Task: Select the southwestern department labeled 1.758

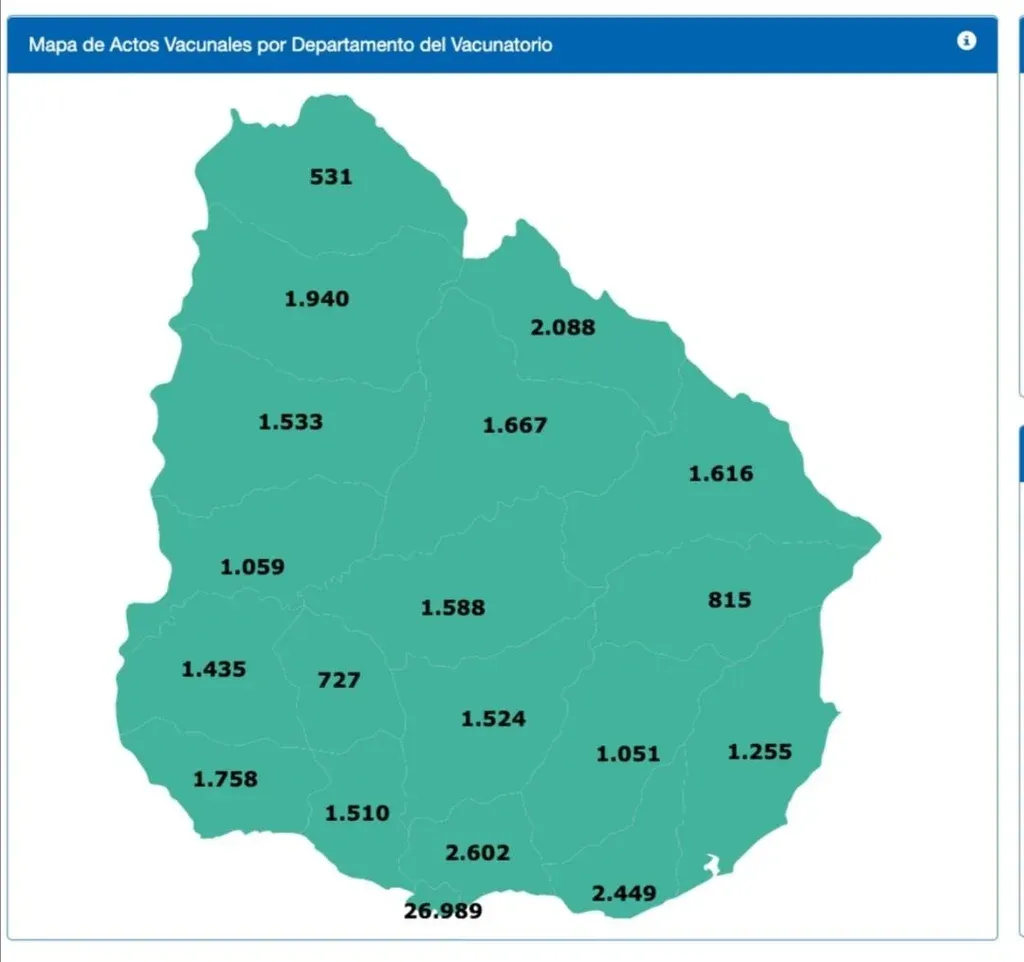Action: [x=225, y=778]
